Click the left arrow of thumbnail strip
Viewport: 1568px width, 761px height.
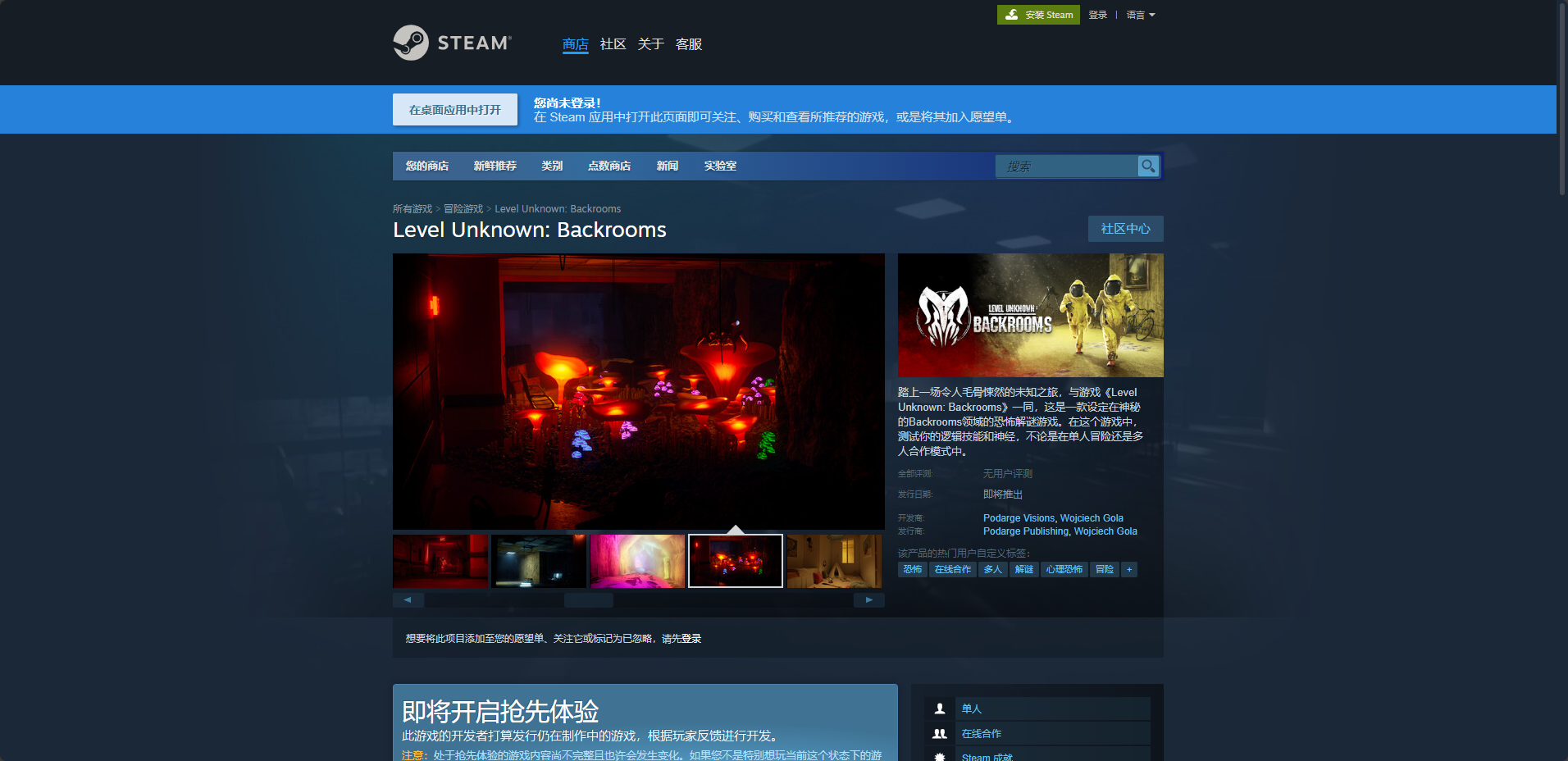tap(408, 599)
